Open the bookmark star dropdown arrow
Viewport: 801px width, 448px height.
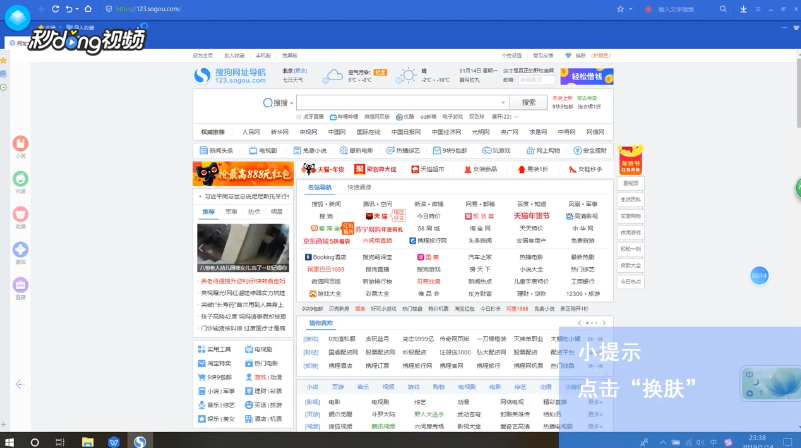click(630, 9)
